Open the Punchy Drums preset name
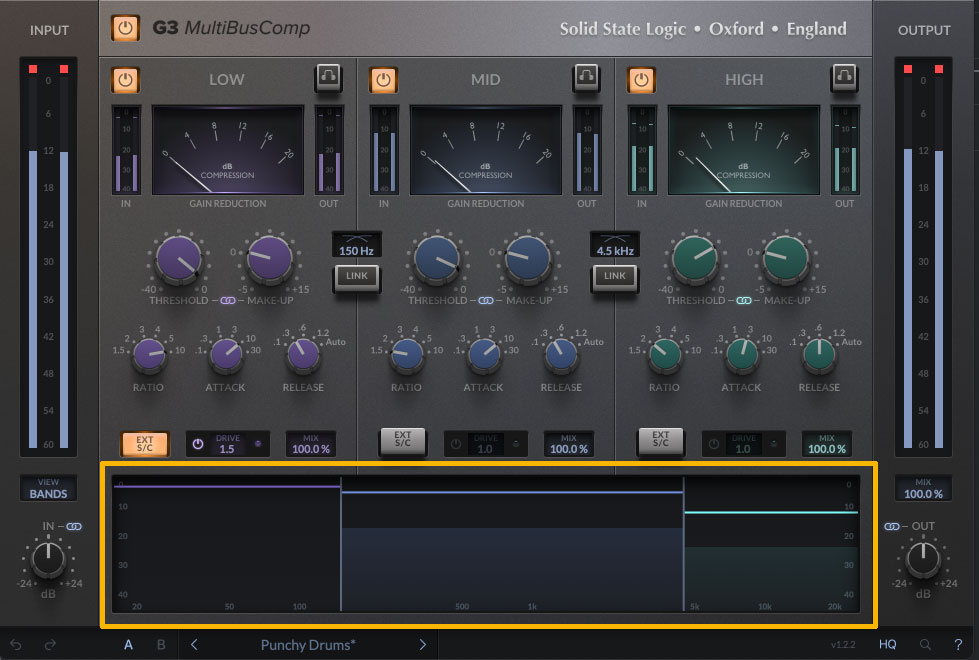This screenshot has height=660, width=979. pyautogui.click(x=307, y=645)
